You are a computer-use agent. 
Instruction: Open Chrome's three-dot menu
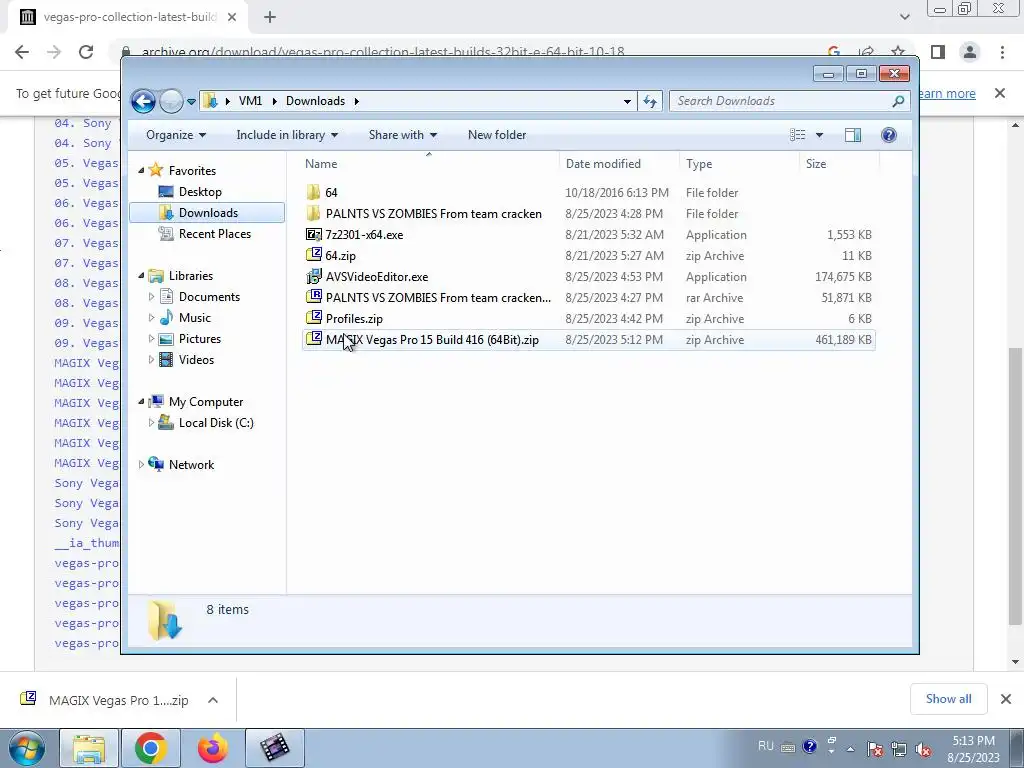pyautogui.click(x=1002, y=52)
